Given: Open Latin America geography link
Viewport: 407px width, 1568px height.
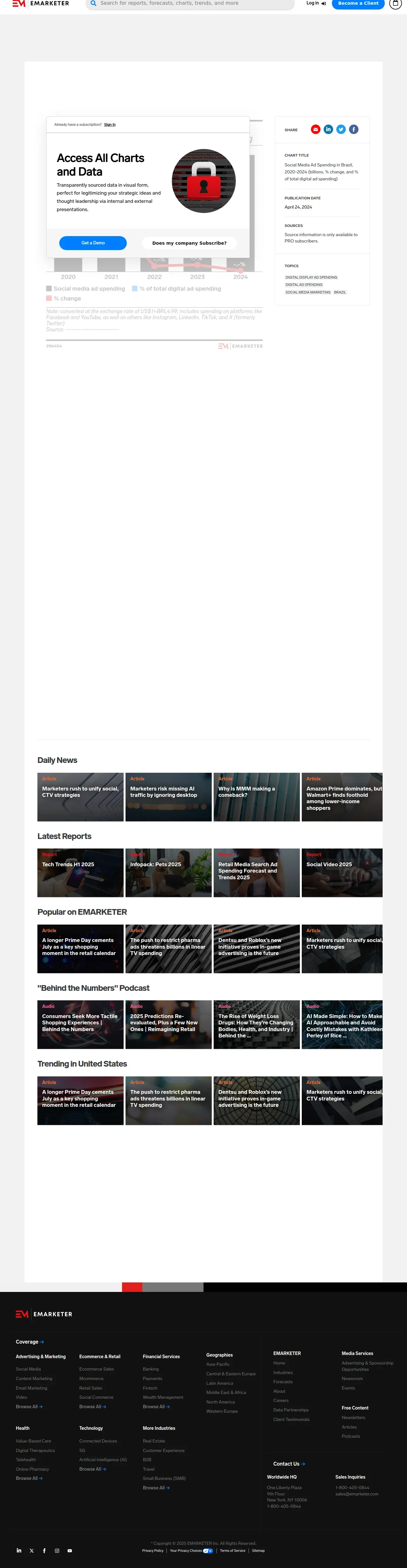Looking at the screenshot, I should [220, 1383].
